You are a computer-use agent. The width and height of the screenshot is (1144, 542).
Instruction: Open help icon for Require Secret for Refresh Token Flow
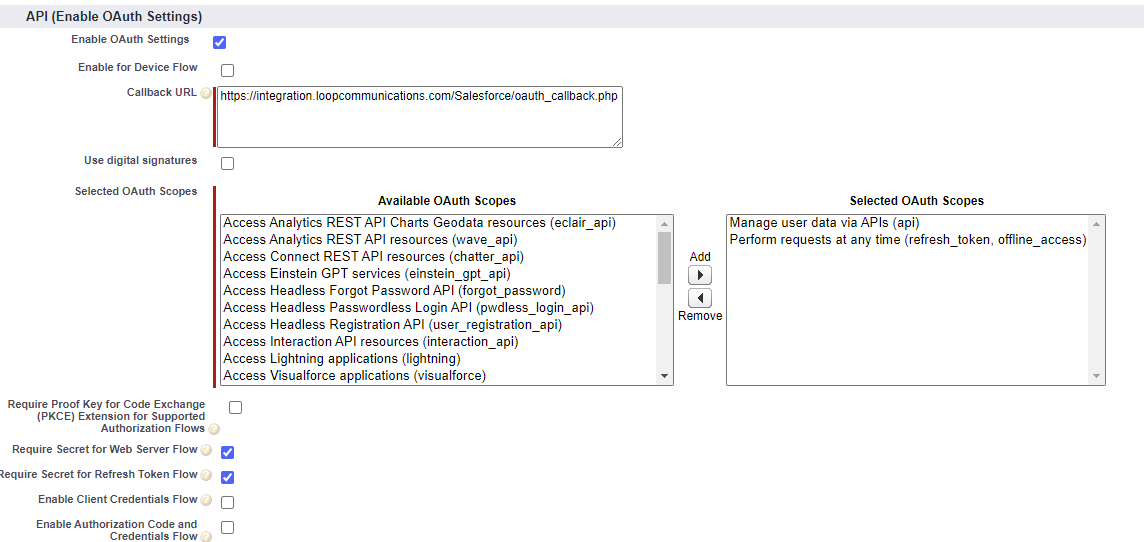[x=206, y=476]
